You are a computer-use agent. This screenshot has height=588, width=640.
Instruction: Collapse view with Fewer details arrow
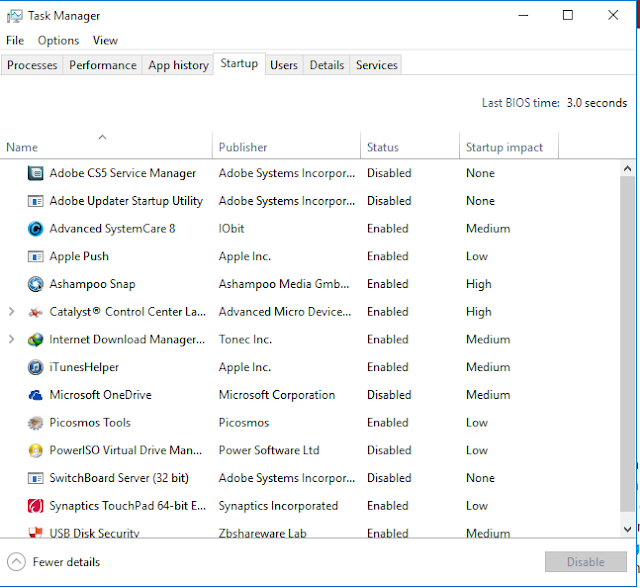point(16,562)
